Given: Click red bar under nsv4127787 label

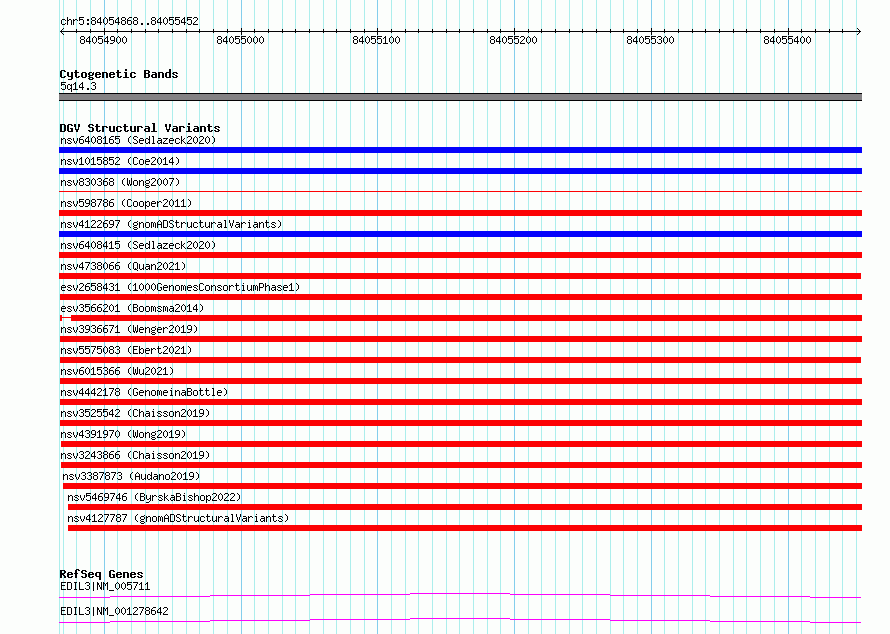Looking at the screenshot, I should (465, 528).
